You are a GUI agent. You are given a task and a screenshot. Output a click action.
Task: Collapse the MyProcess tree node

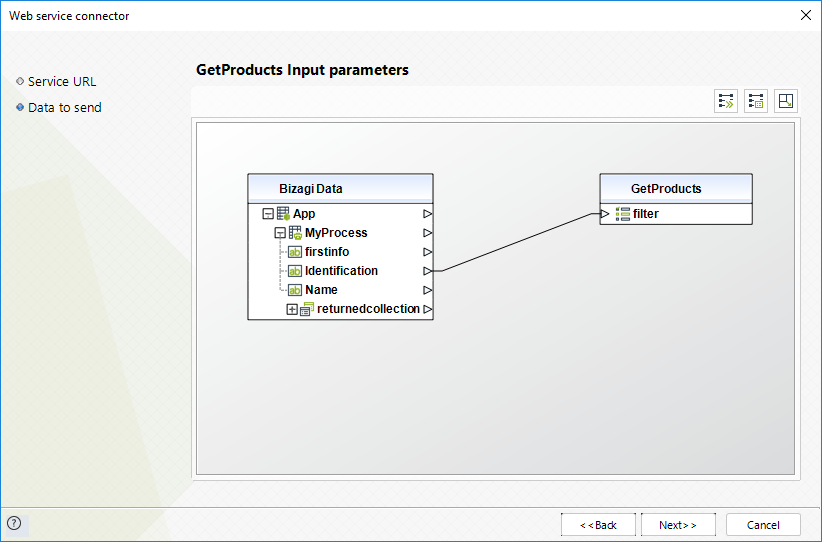(280, 233)
